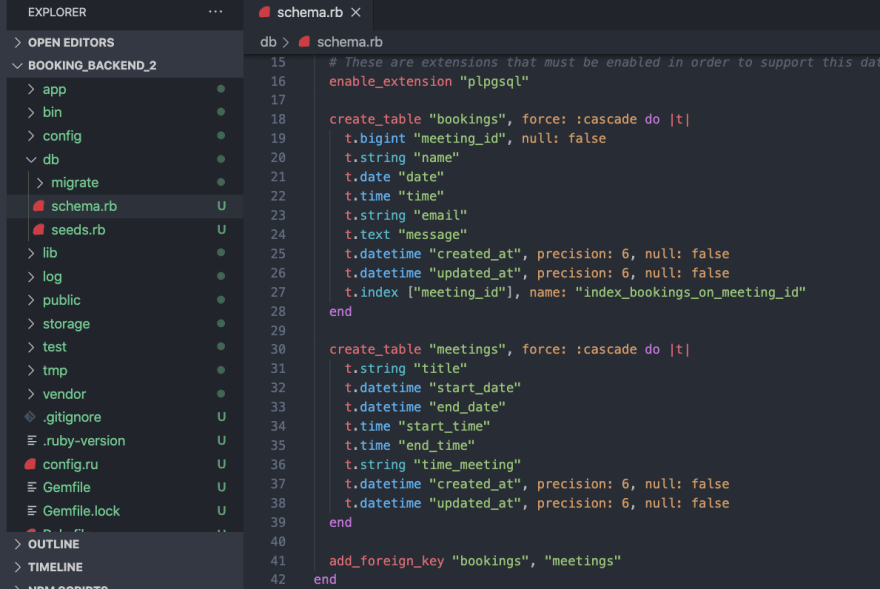Click the t.string "time_meeting" line
The height and width of the screenshot is (589, 880).
click(433, 465)
